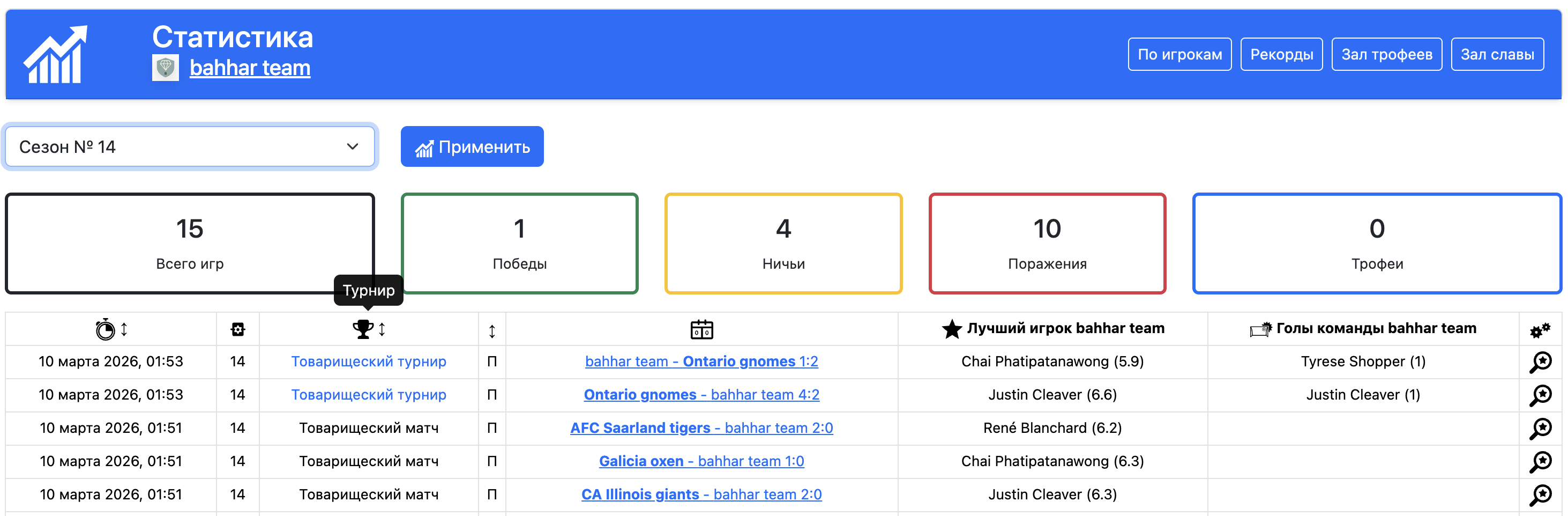Navigate to Зал славы
Image resolution: width=1568 pixels, height=516 pixels.
point(1497,54)
